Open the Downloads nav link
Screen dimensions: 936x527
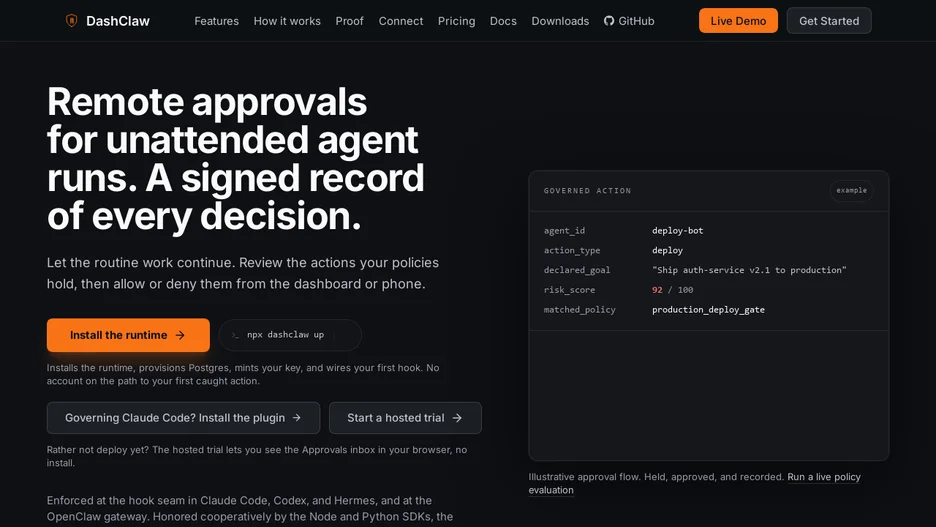pos(560,21)
